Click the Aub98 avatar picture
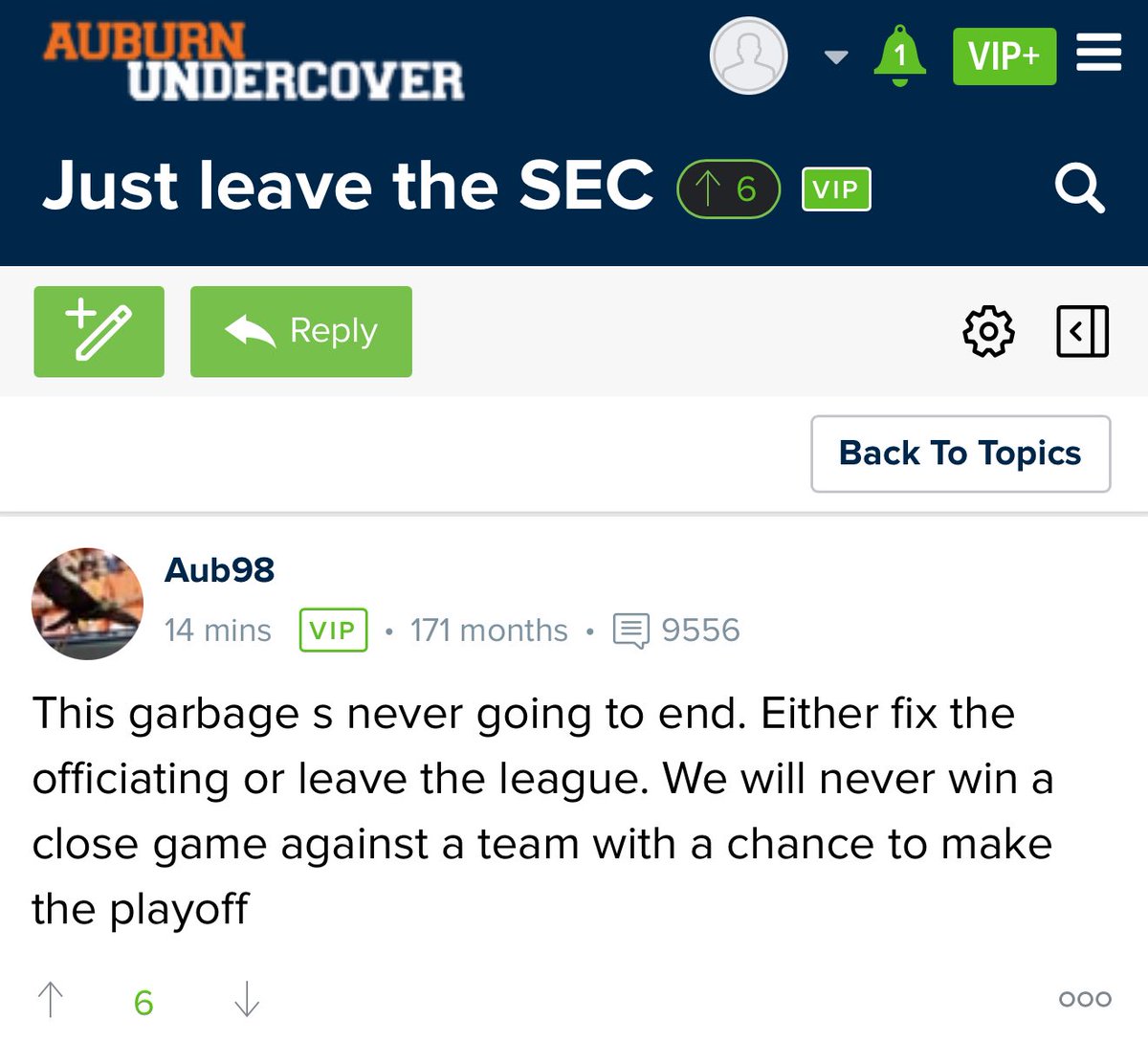 (87, 604)
